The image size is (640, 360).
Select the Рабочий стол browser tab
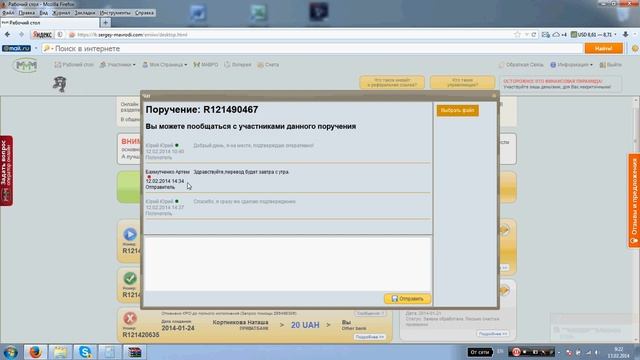tap(49, 23)
